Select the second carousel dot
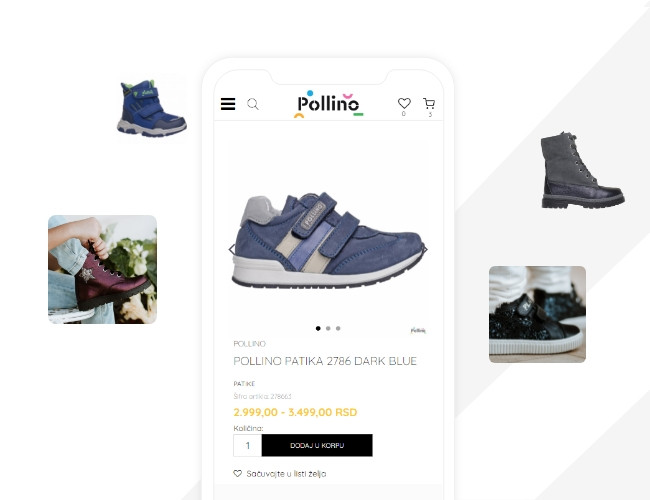Screen dimensions: 650x500 [x=328, y=328]
